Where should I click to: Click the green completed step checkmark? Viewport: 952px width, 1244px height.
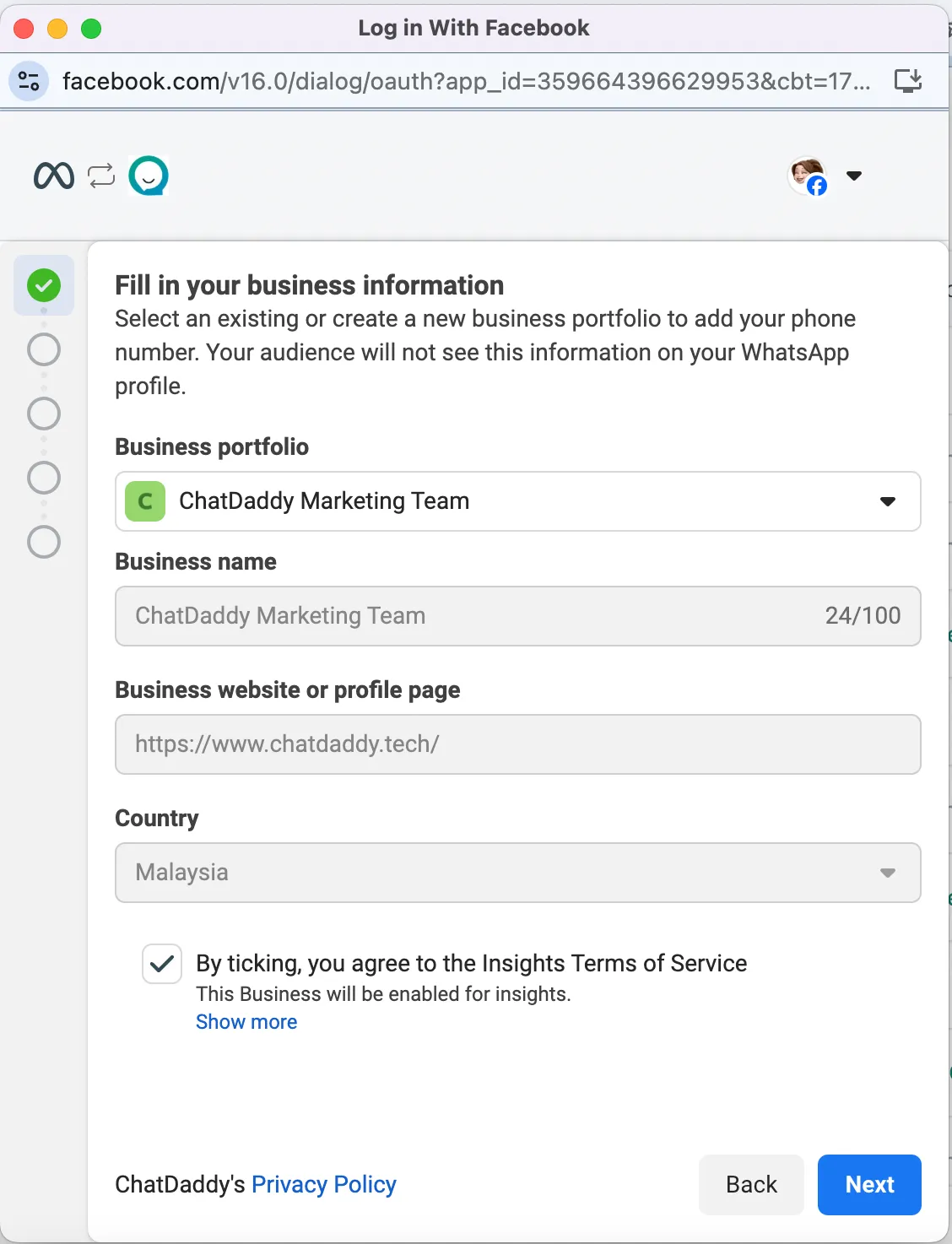44,285
